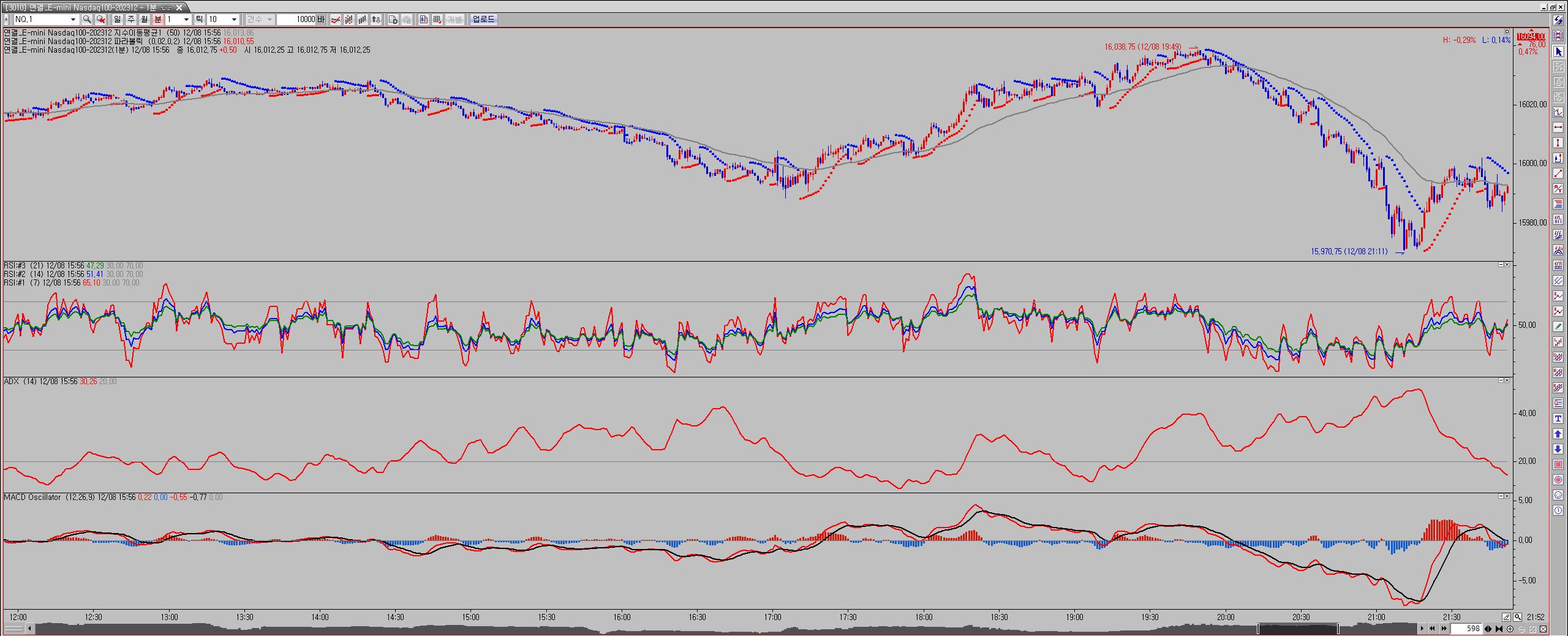Select the text (T) annotation tool
This screenshot has height=636, width=1568.
coord(1559,418)
